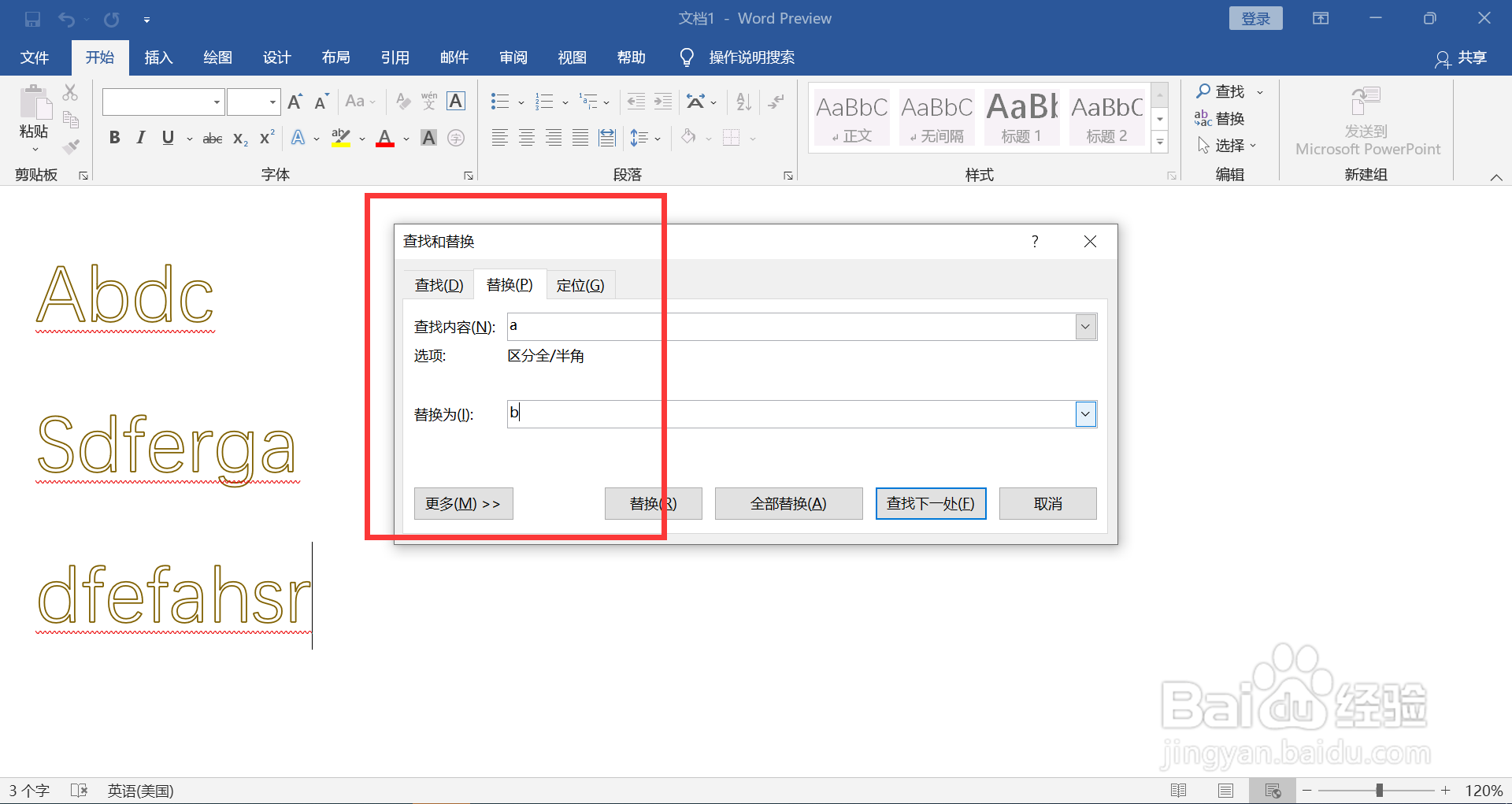Select the 标题 1 style
This screenshot has width=1512, height=804.
[1021, 117]
